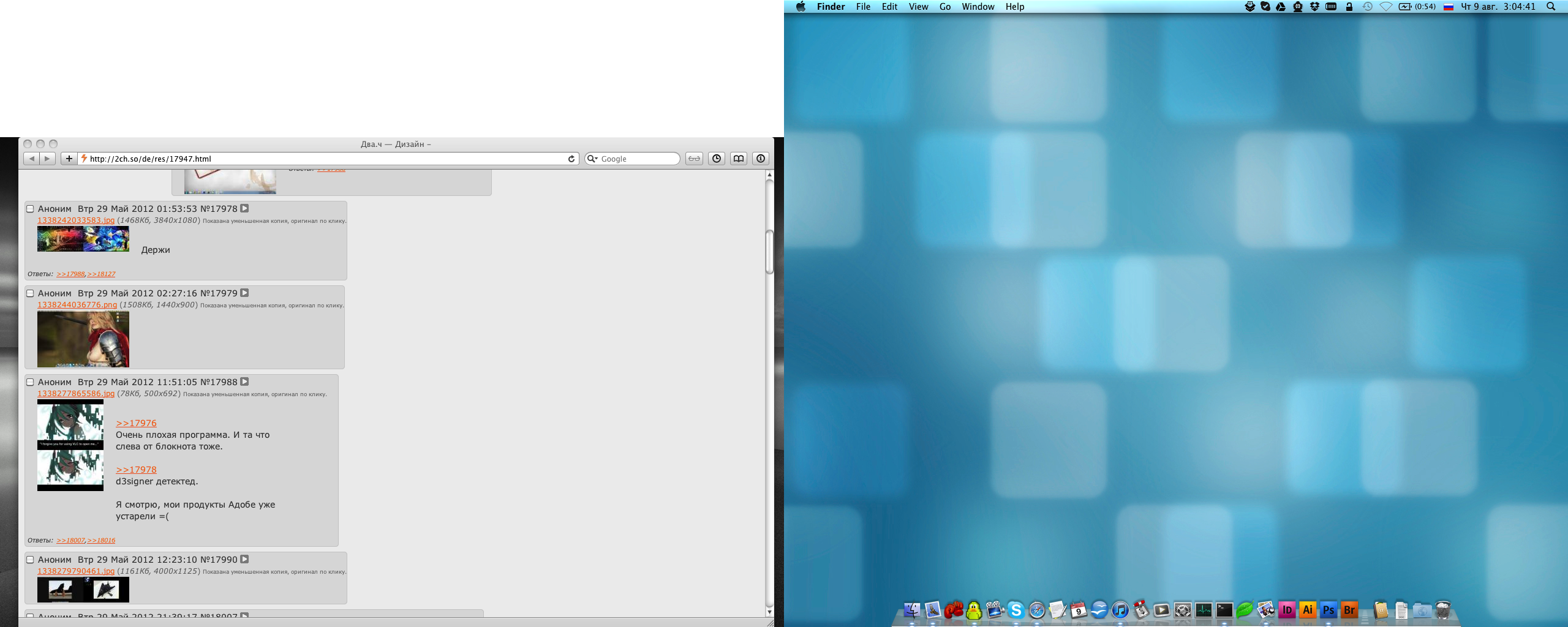Open the Finder menu
The image size is (1568, 627).
[831, 7]
